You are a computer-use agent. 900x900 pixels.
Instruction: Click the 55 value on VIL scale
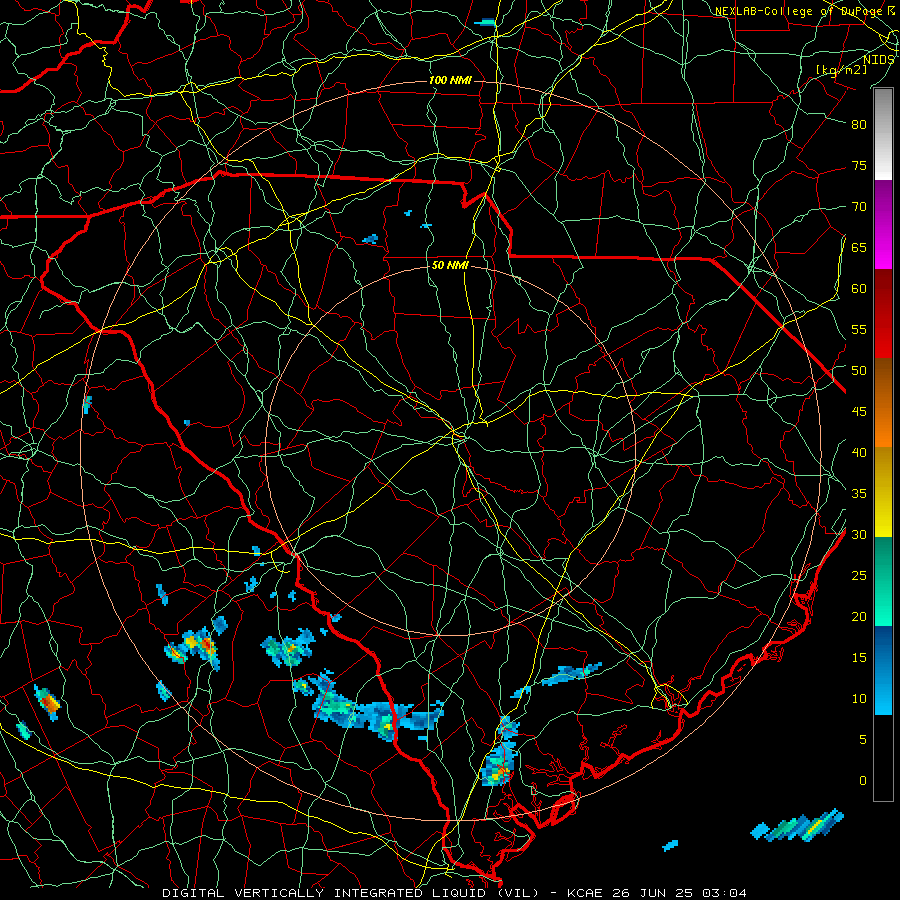859,330
